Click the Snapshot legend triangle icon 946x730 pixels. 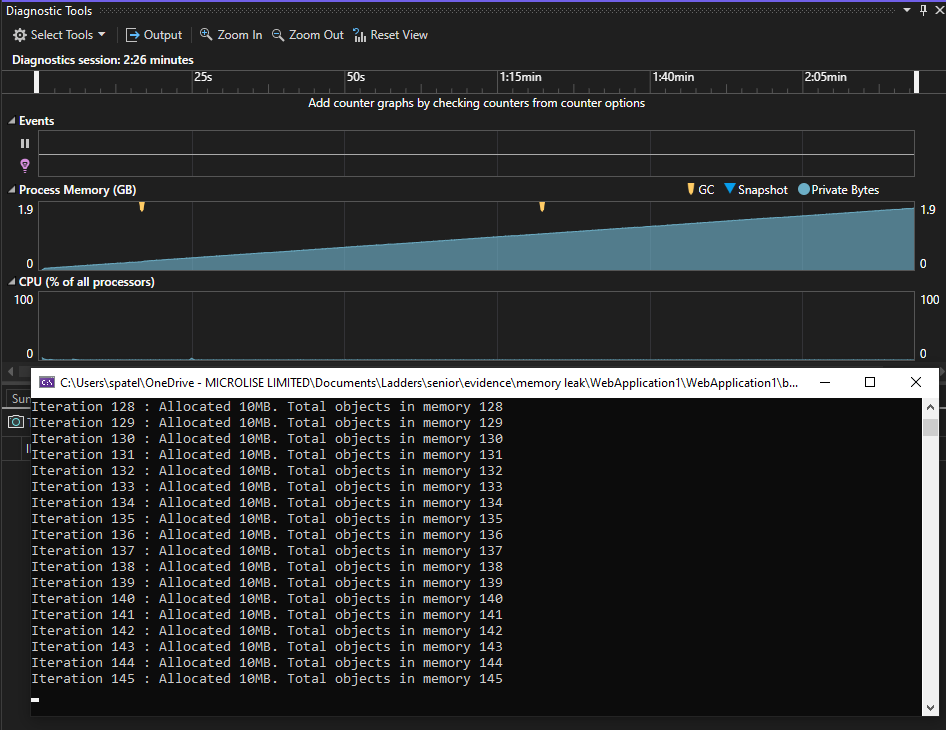729,189
